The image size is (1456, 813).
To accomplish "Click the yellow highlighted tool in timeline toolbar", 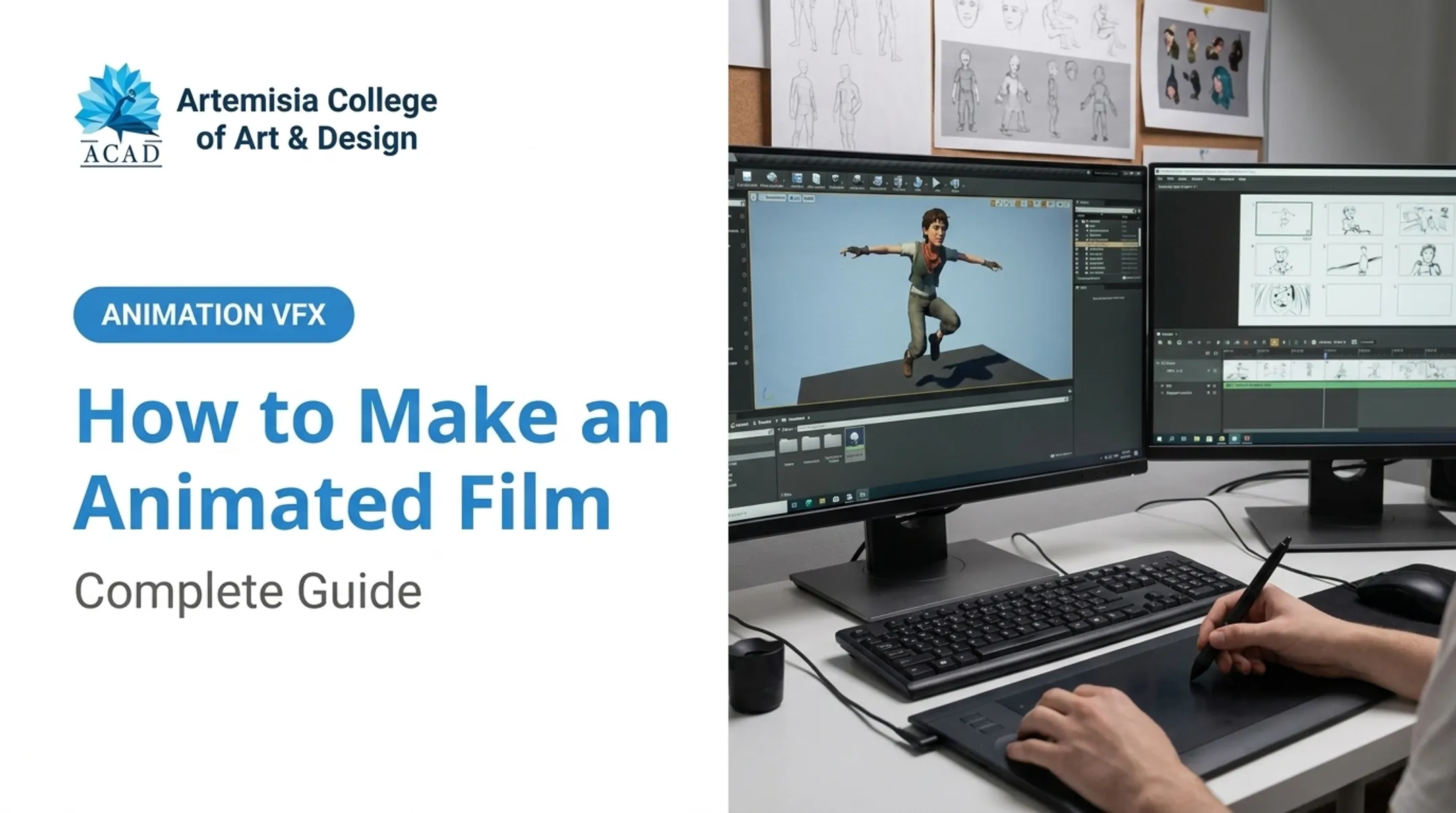I will (x=1275, y=342).
